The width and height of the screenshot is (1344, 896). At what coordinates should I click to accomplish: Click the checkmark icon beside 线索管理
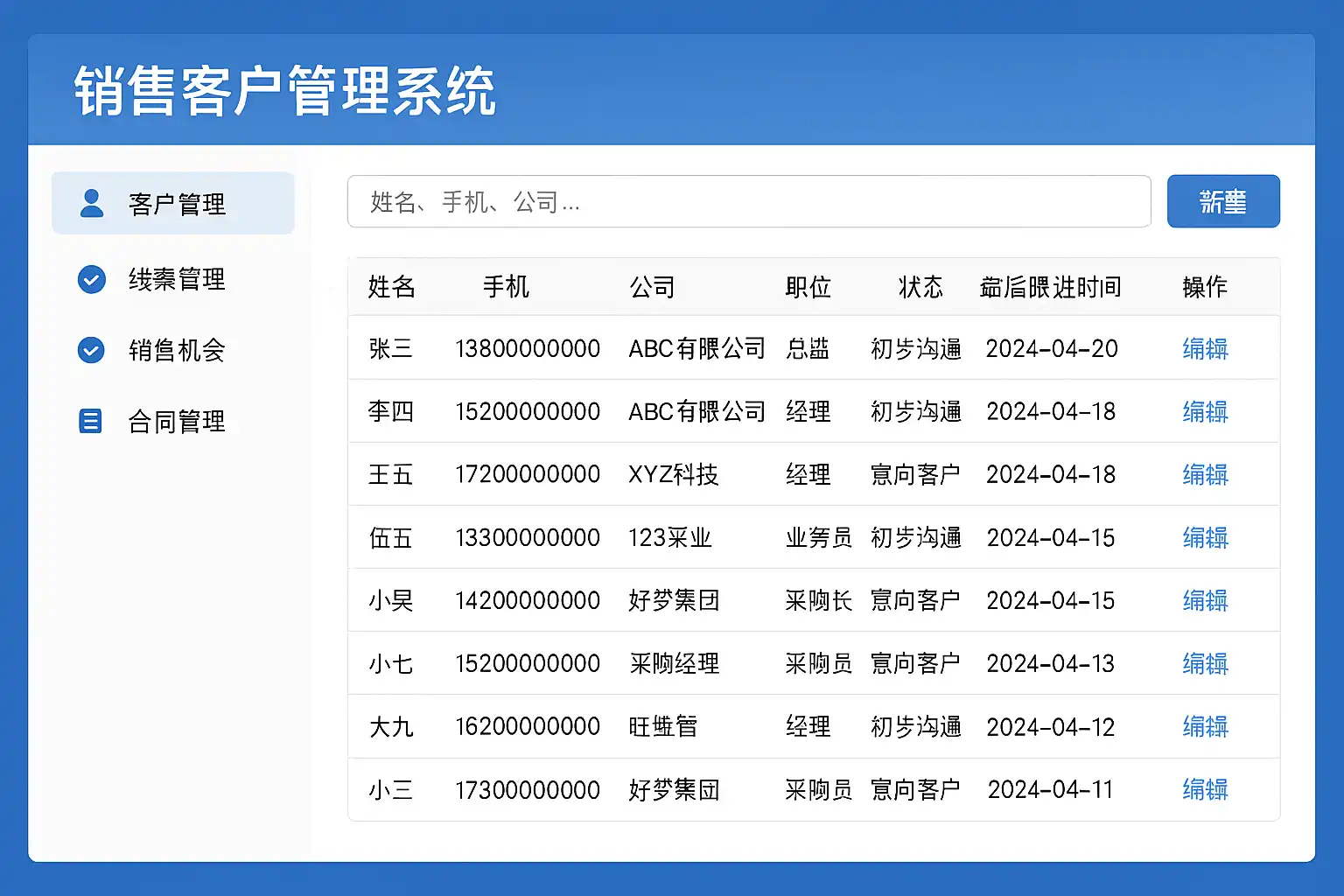point(92,279)
